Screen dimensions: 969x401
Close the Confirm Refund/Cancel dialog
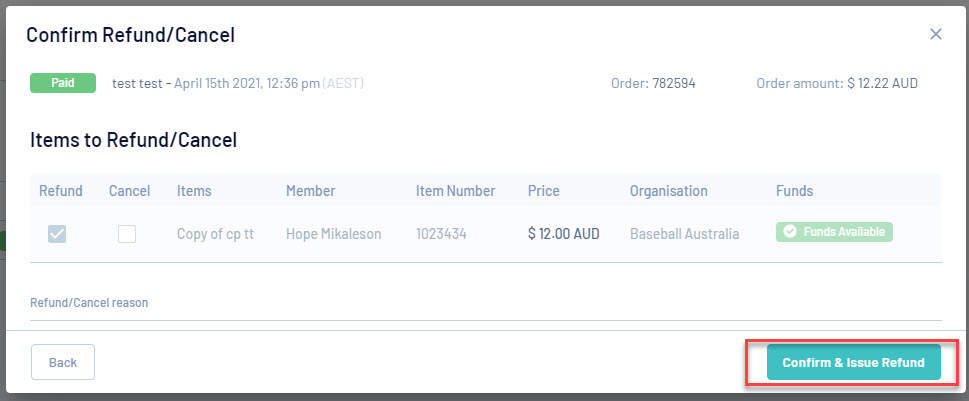pyautogui.click(x=936, y=34)
